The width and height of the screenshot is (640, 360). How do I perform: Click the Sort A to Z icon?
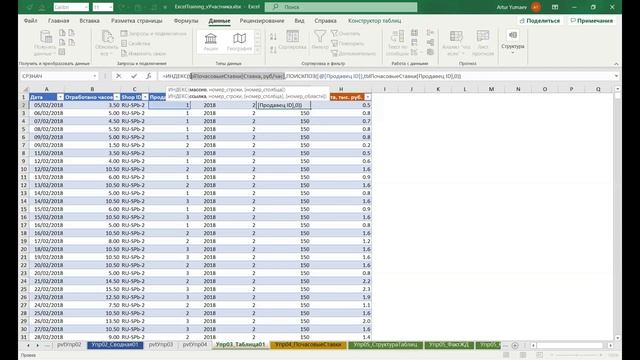coord(273,37)
